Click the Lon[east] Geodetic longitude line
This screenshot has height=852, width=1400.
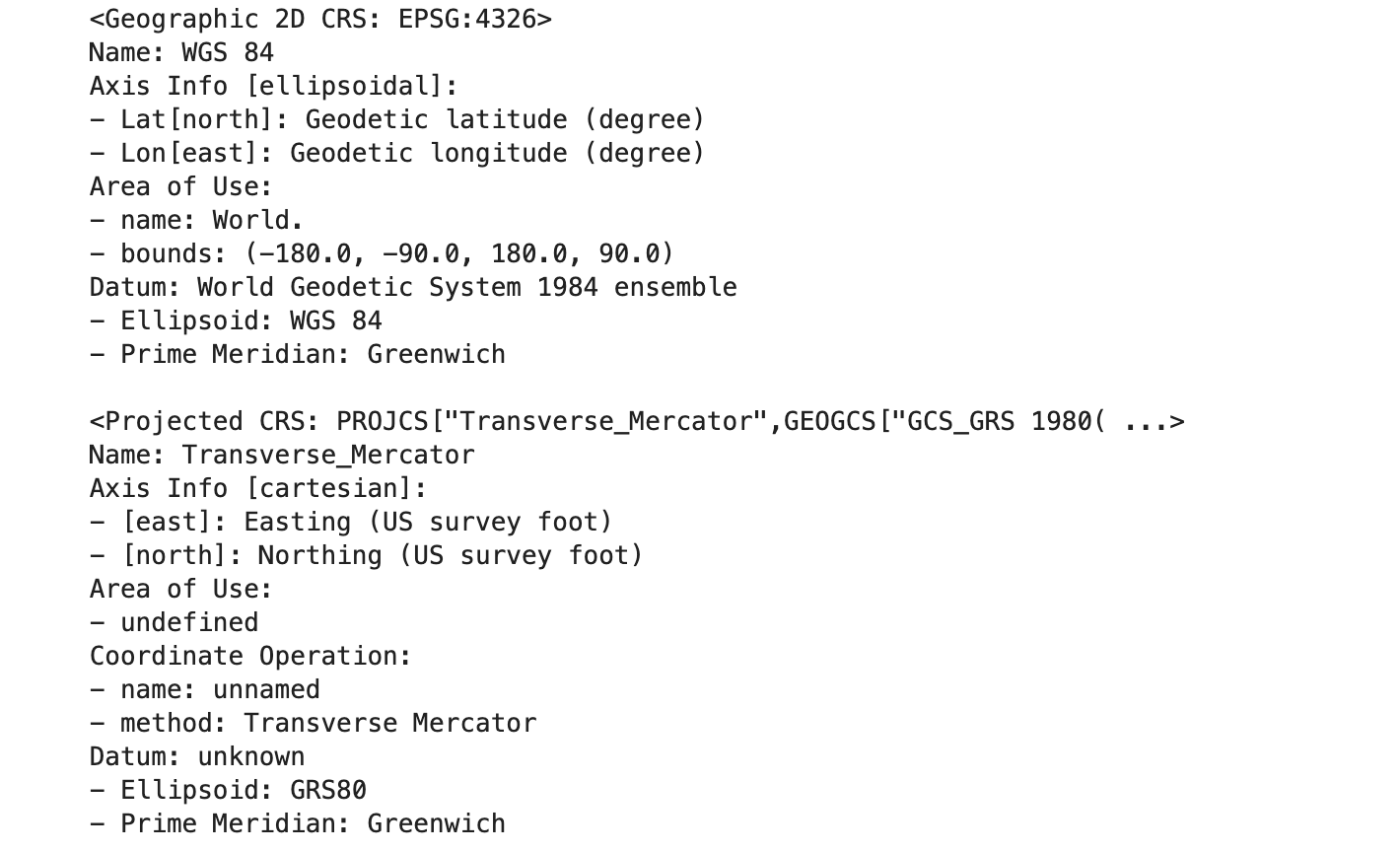click(x=397, y=153)
